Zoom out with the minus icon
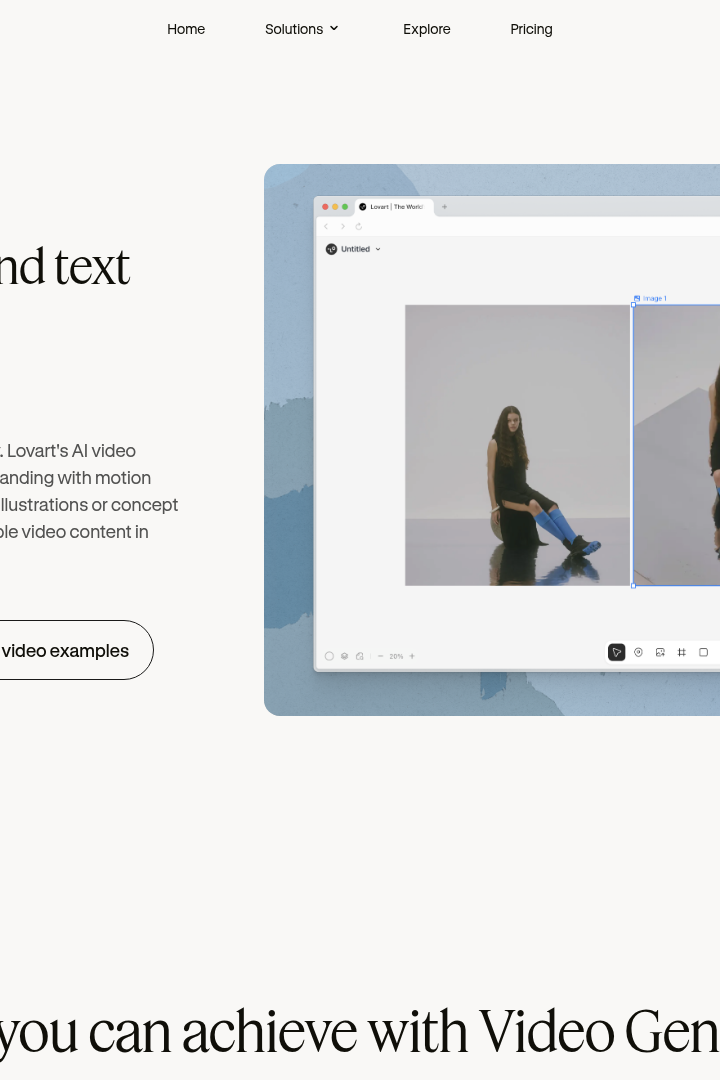This screenshot has height=1080, width=720. (380, 656)
